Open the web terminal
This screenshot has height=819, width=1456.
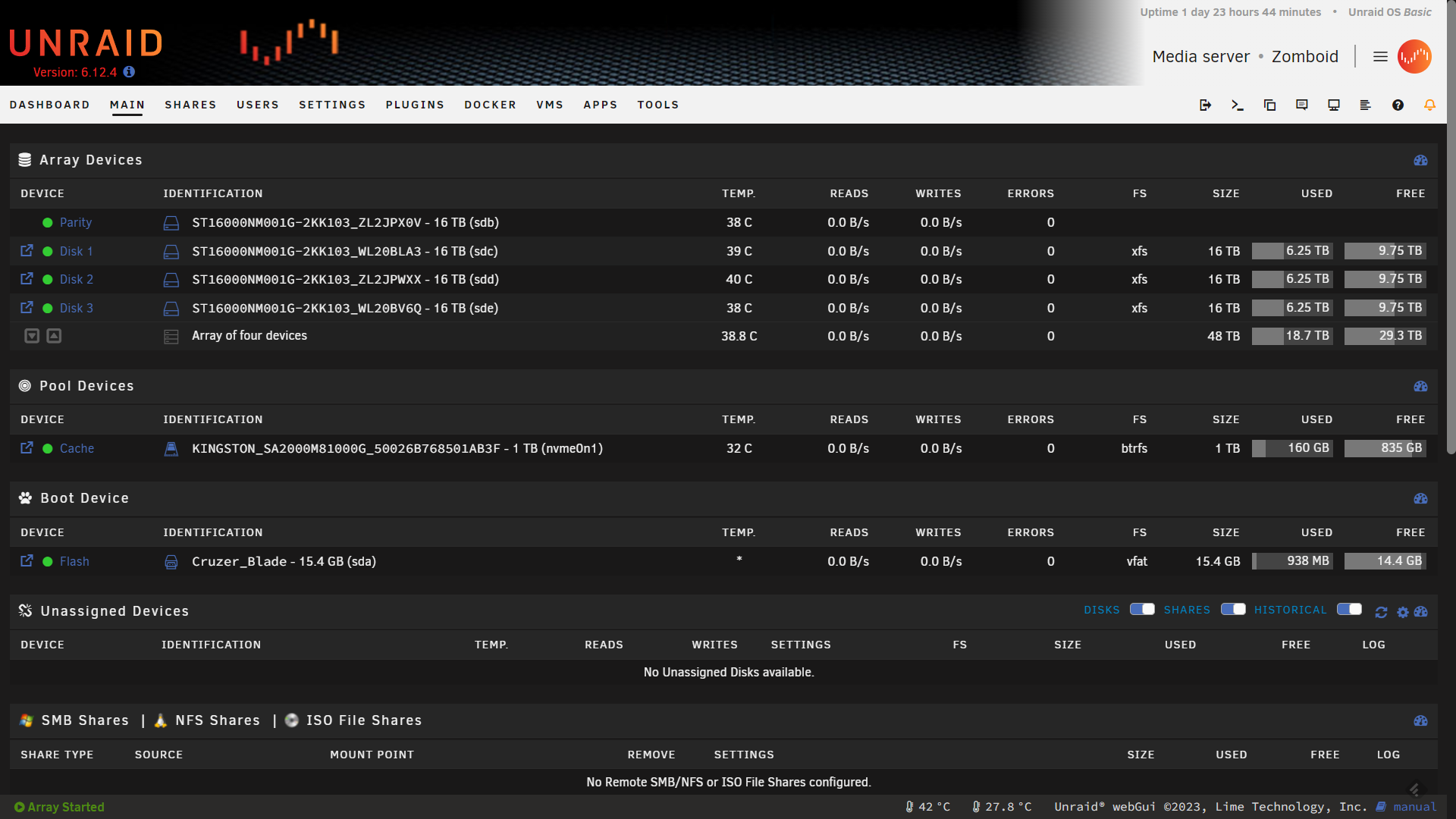point(1238,105)
